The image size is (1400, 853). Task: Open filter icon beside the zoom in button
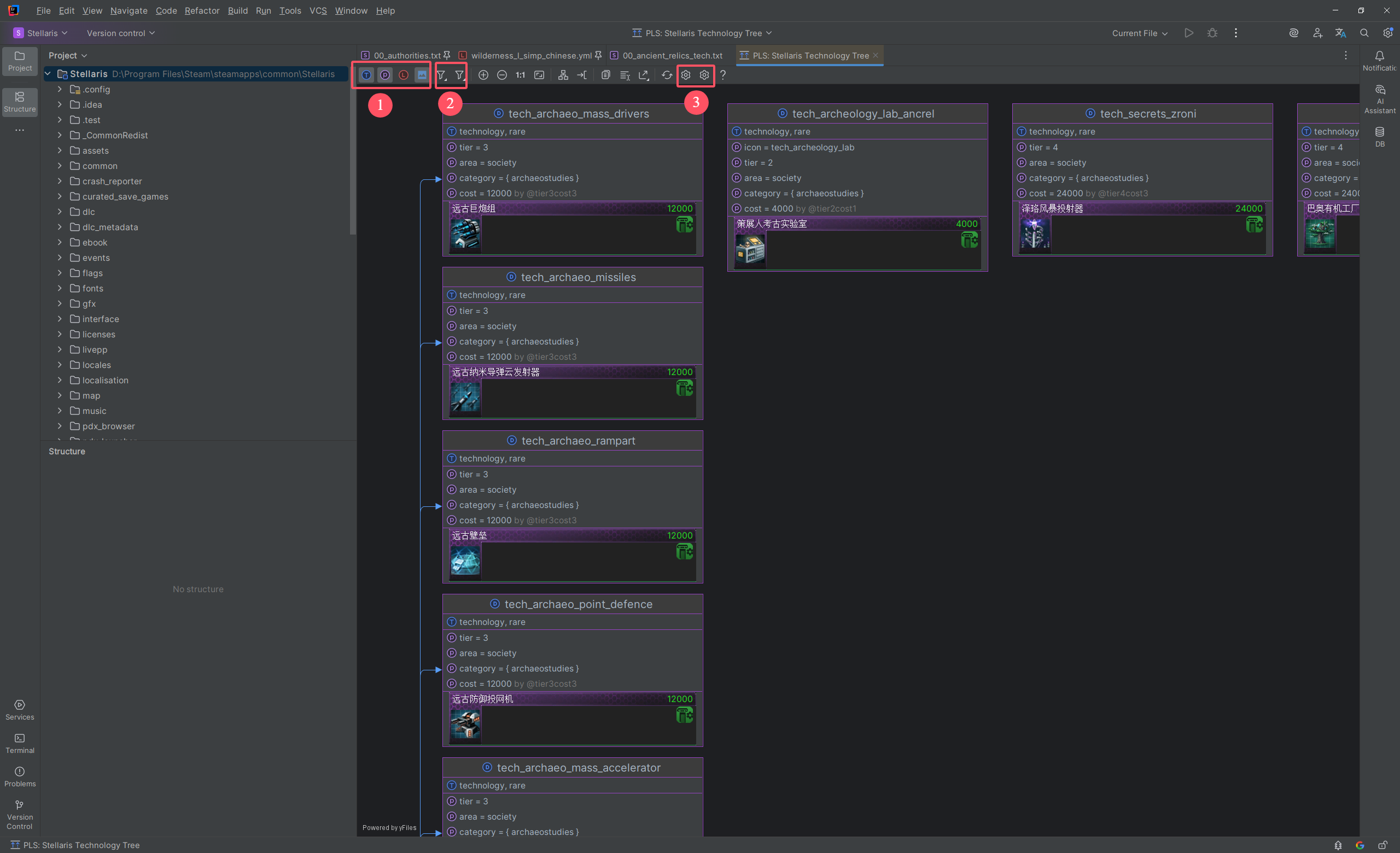(x=460, y=75)
